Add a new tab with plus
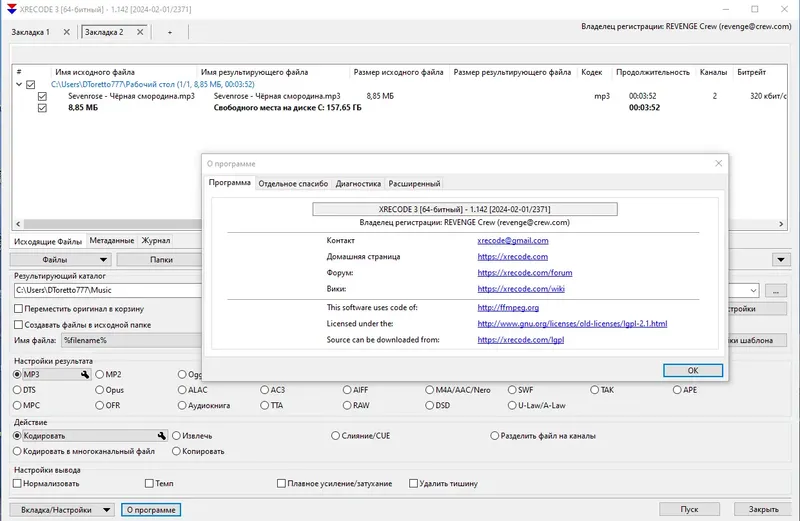Image resolution: width=800 pixels, height=521 pixels. [x=170, y=32]
